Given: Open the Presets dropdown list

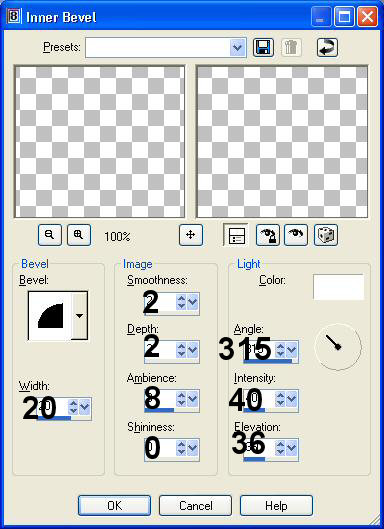Looking at the screenshot, I should [x=238, y=47].
